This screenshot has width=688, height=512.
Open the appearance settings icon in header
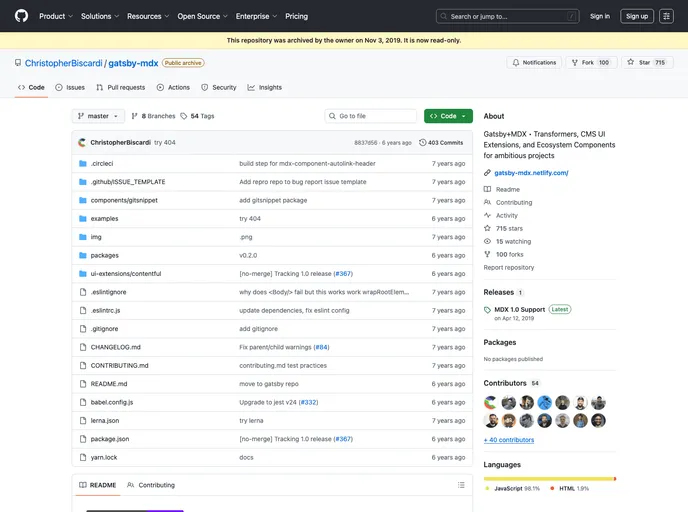(x=666, y=16)
